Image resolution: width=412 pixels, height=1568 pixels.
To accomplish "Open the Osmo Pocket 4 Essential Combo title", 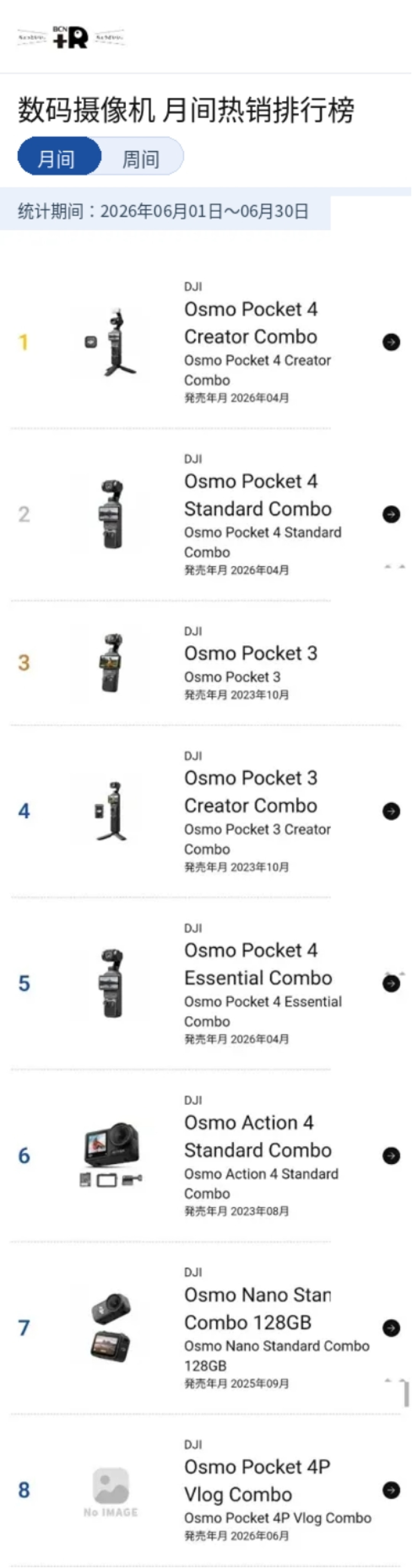I will (x=258, y=964).
